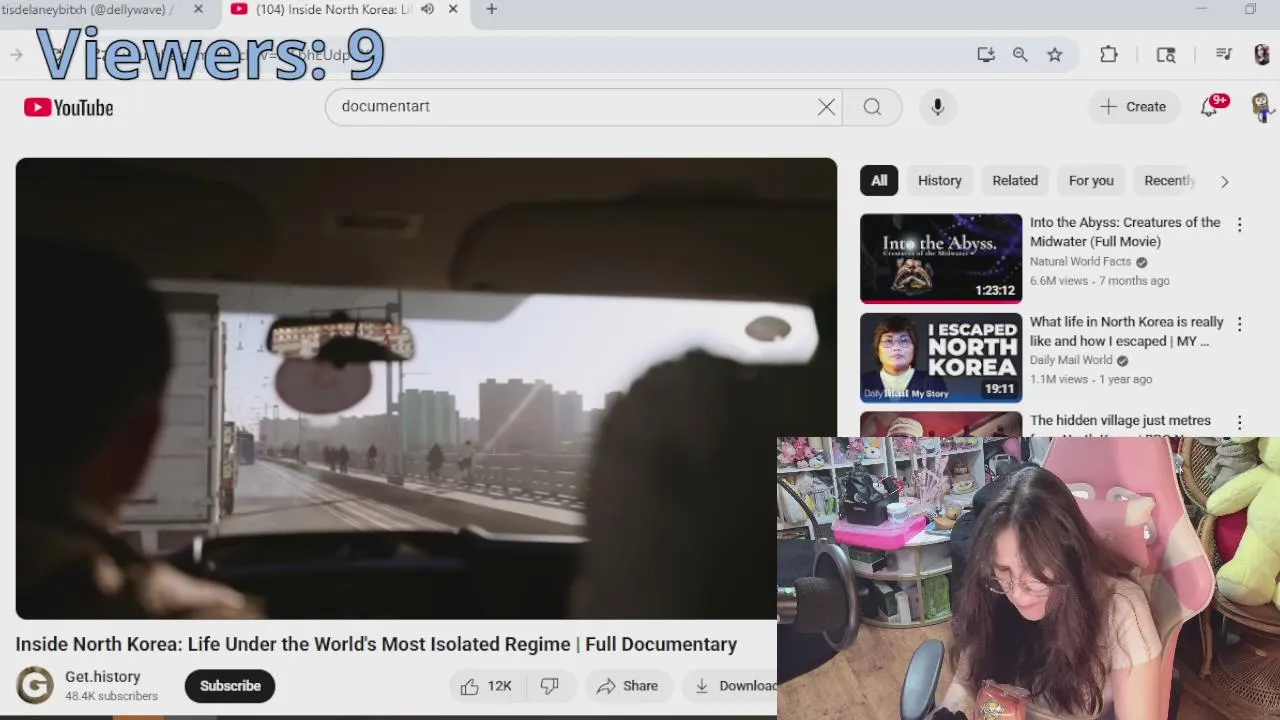The height and width of the screenshot is (720, 1280).
Task: Open Into the Abyss video title
Action: pos(1125,232)
